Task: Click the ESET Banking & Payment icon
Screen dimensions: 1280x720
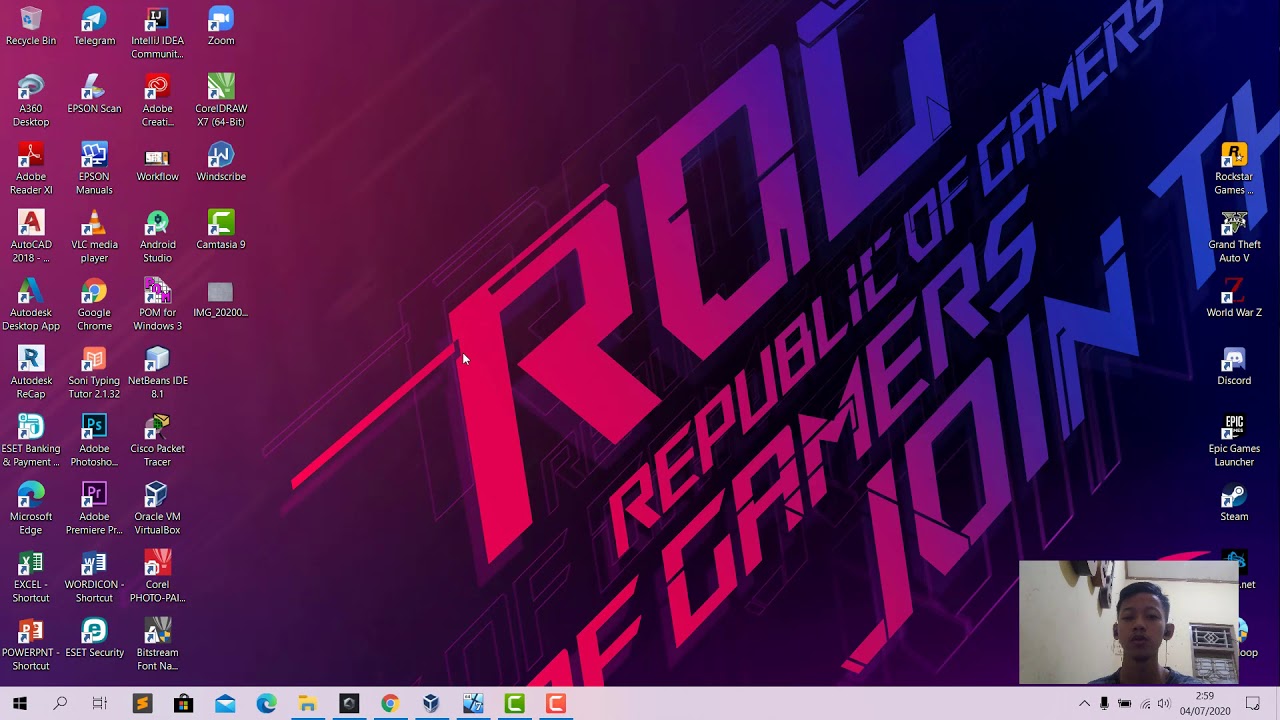Action: [31, 441]
